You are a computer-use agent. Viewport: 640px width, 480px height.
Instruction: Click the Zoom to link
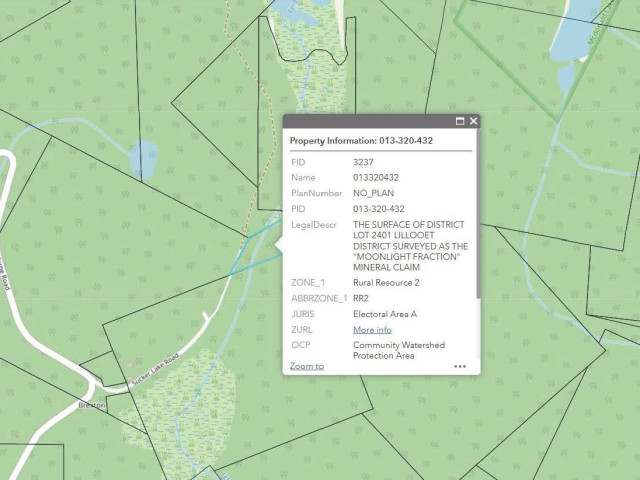pyautogui.click(x=307, y=366)
